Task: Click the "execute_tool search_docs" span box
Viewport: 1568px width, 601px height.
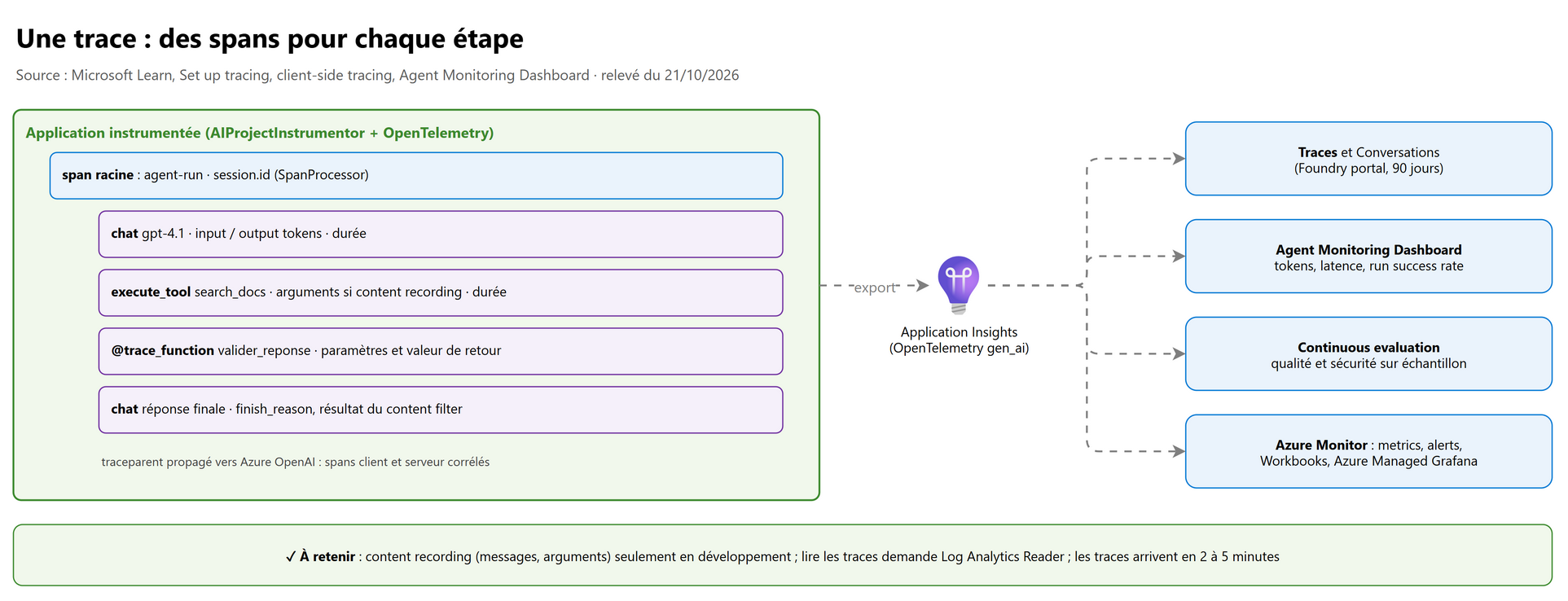Action: click(441, 293)
